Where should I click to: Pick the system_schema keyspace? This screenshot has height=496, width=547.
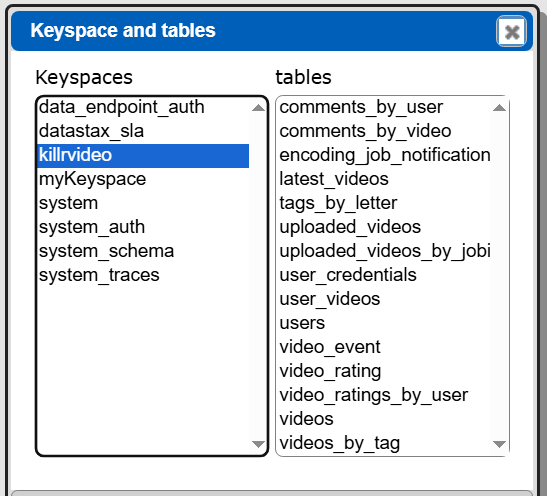(x=143, y=251)
